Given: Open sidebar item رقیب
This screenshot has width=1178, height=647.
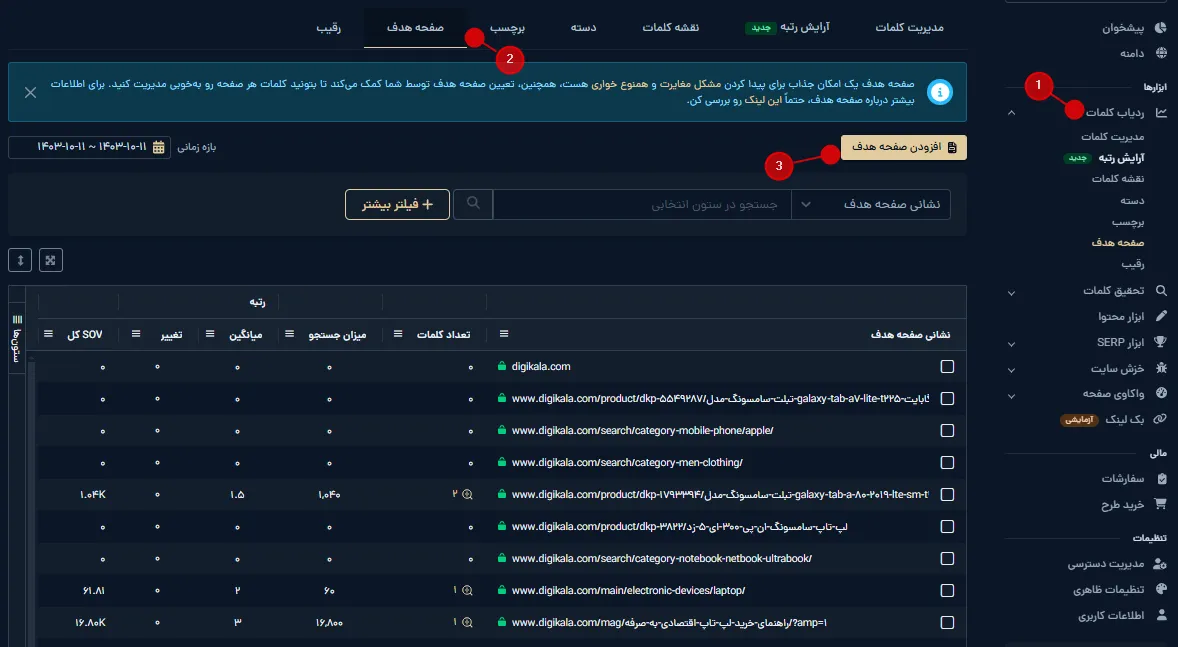Looking at the screenshot, I should tap(1133, 264).
